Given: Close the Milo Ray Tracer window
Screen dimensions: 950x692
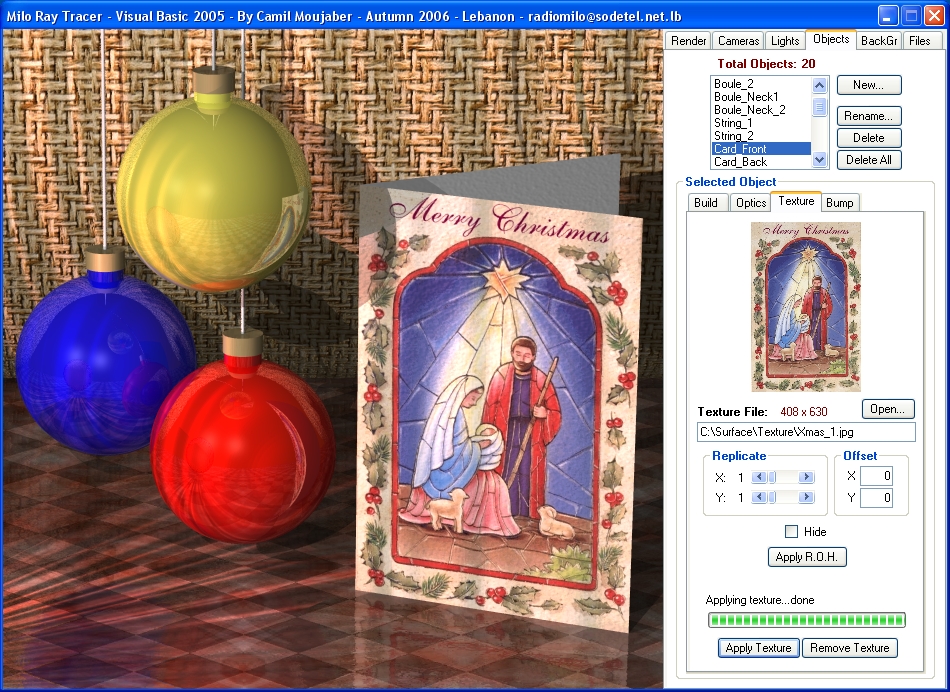Looking at the screenshot, I should 934,16.
